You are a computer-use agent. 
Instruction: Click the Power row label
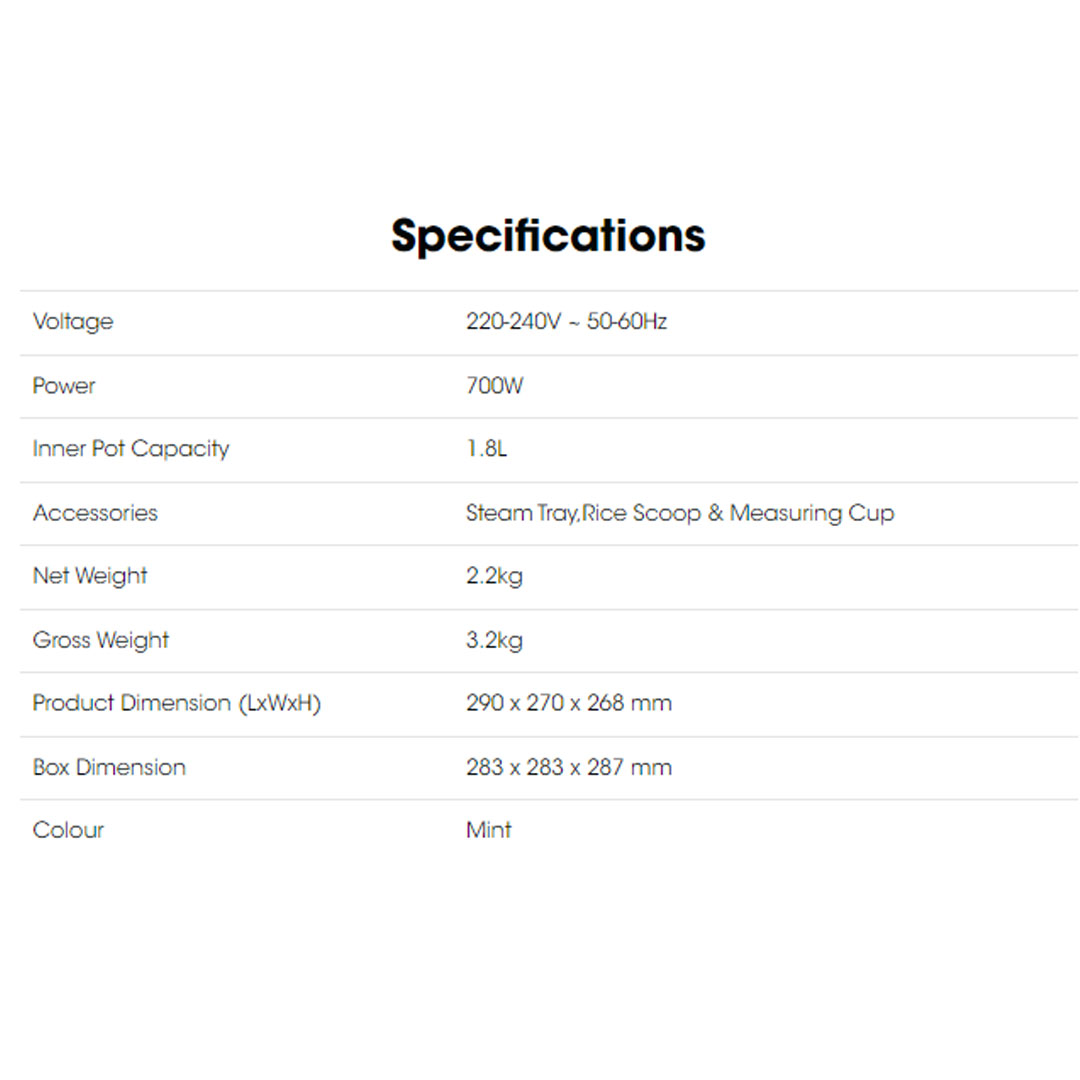pyautogui.click(x=64, y=386)
